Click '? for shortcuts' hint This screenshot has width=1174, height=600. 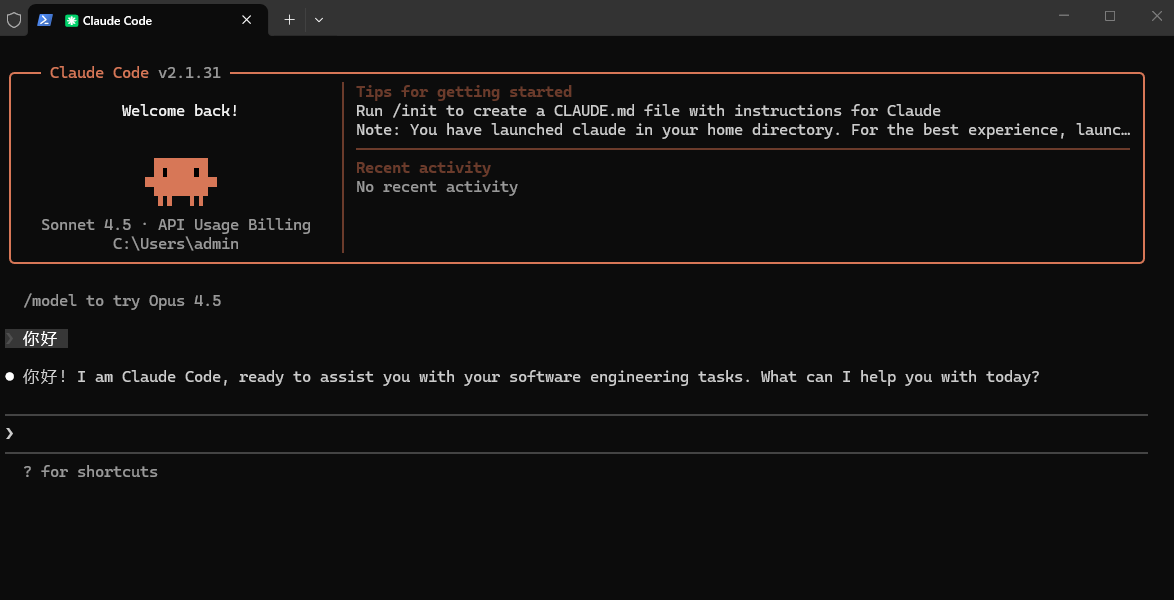click(x=91, y=472)
